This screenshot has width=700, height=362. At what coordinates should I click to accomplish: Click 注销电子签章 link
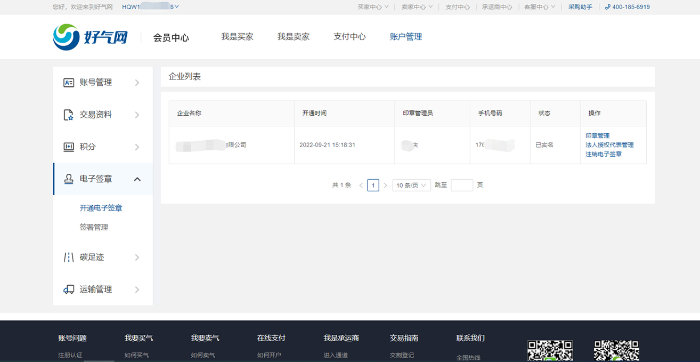coord(604,154)
